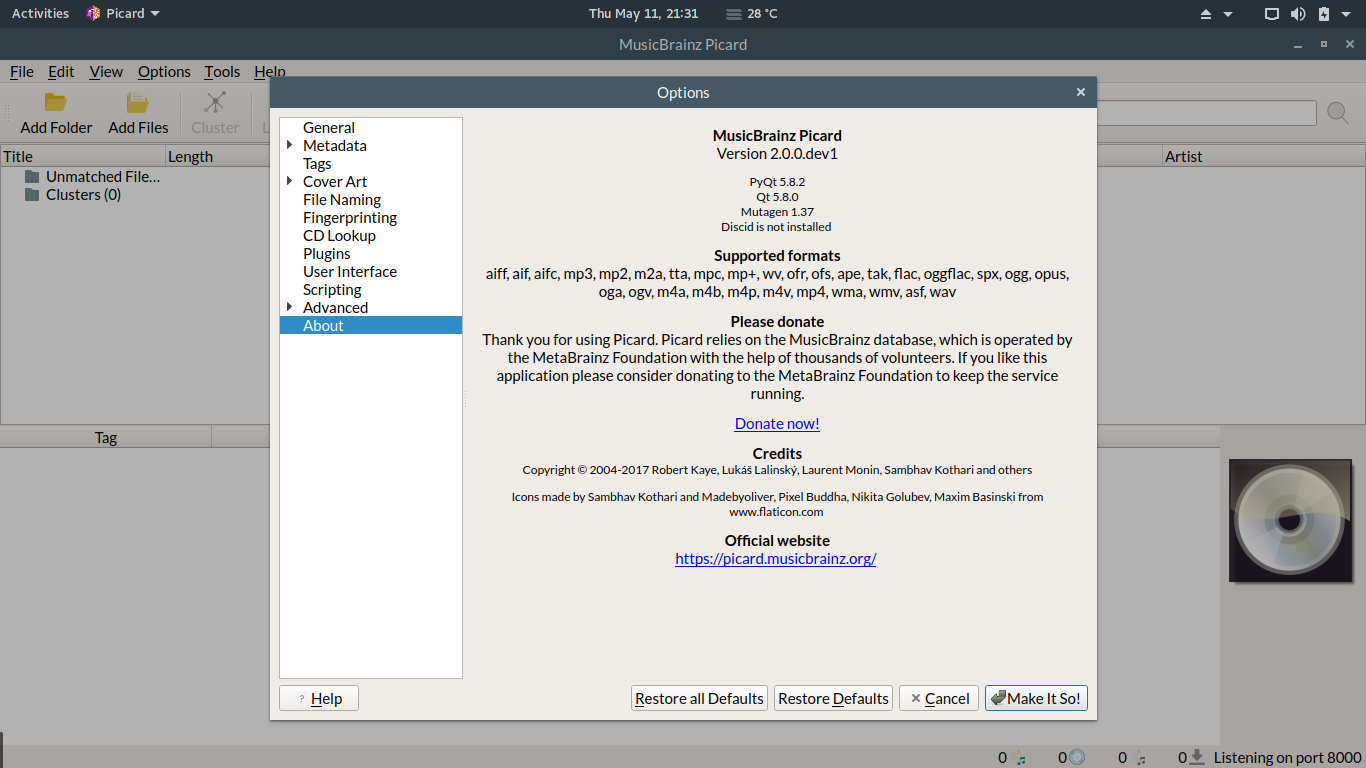Click the magnifier search icon in main window
The height and width of the screenshot is (768, 1366).
[1338, 113]
